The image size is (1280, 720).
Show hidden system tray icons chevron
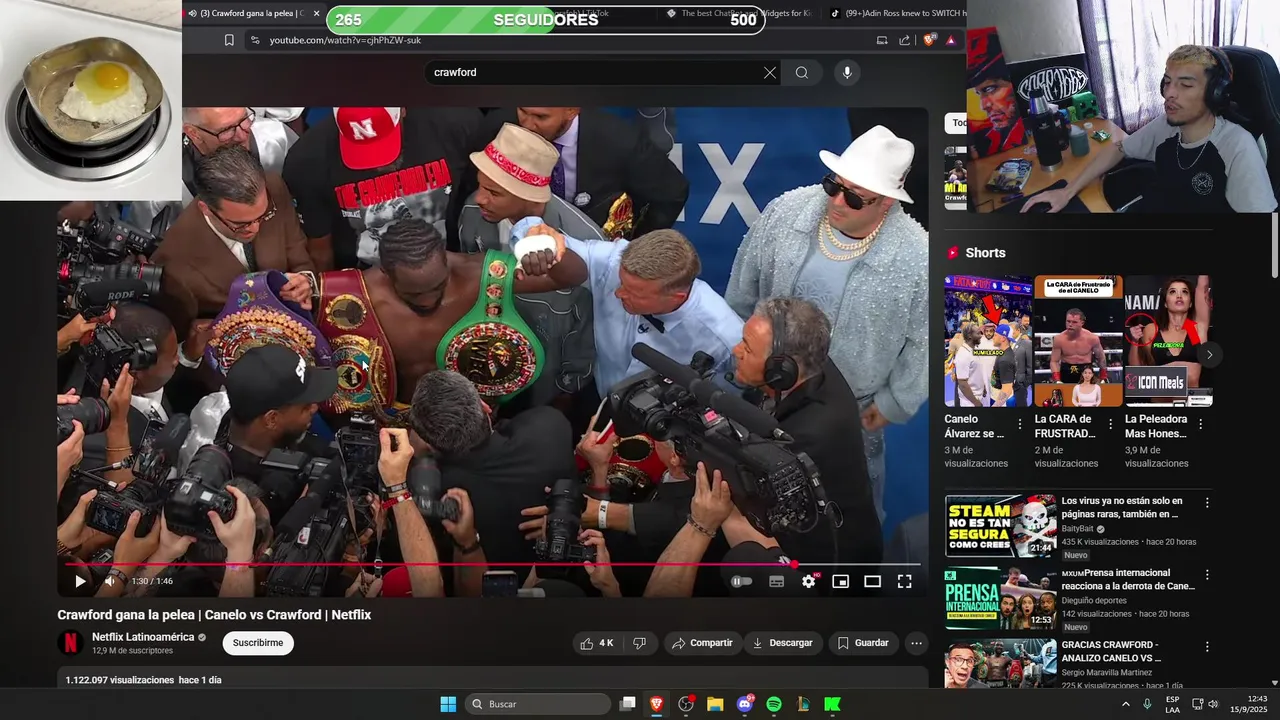pos(1125,704)
